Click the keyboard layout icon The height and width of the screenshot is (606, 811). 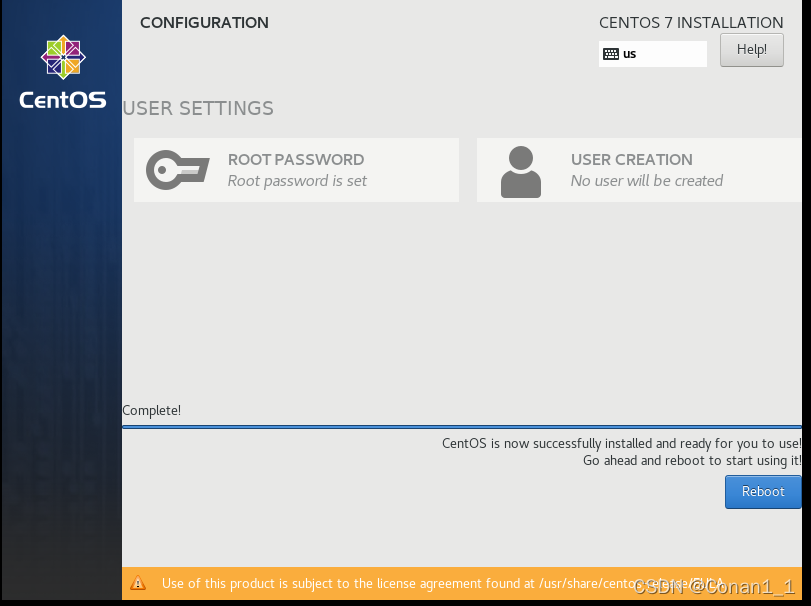click(x=611, y=54)
